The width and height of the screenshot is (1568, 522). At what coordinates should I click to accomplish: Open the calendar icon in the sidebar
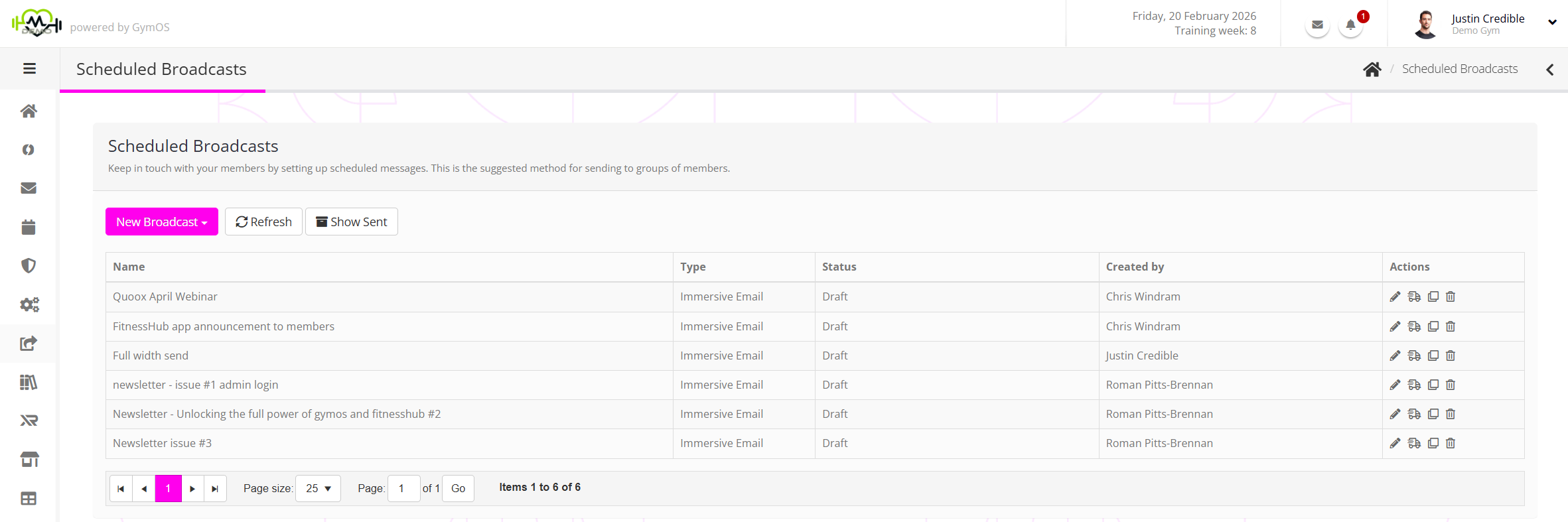[x=29, y=227]
